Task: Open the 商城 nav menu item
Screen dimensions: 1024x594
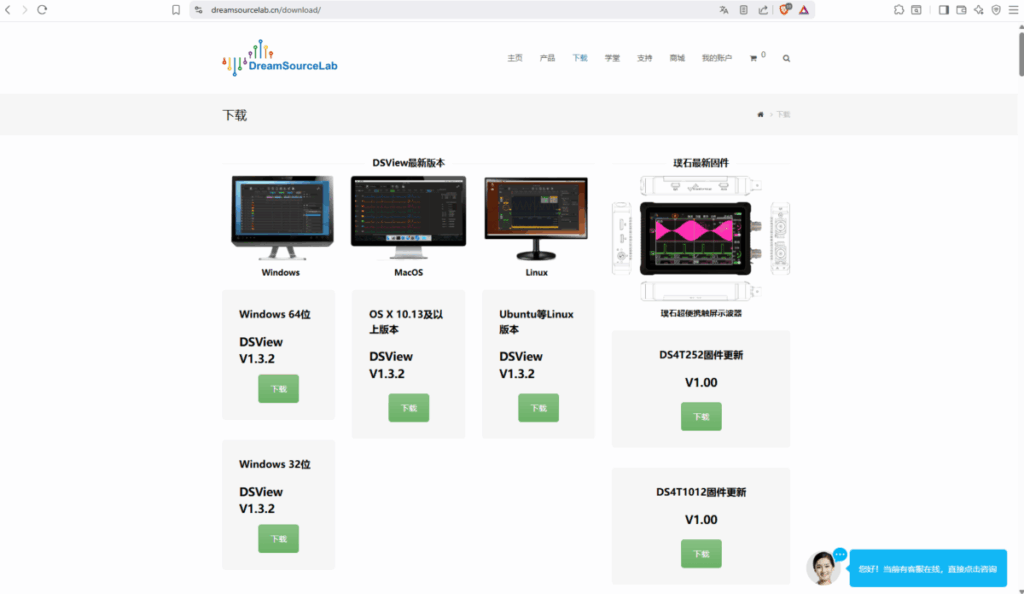Action: click(x=677, y=58)
